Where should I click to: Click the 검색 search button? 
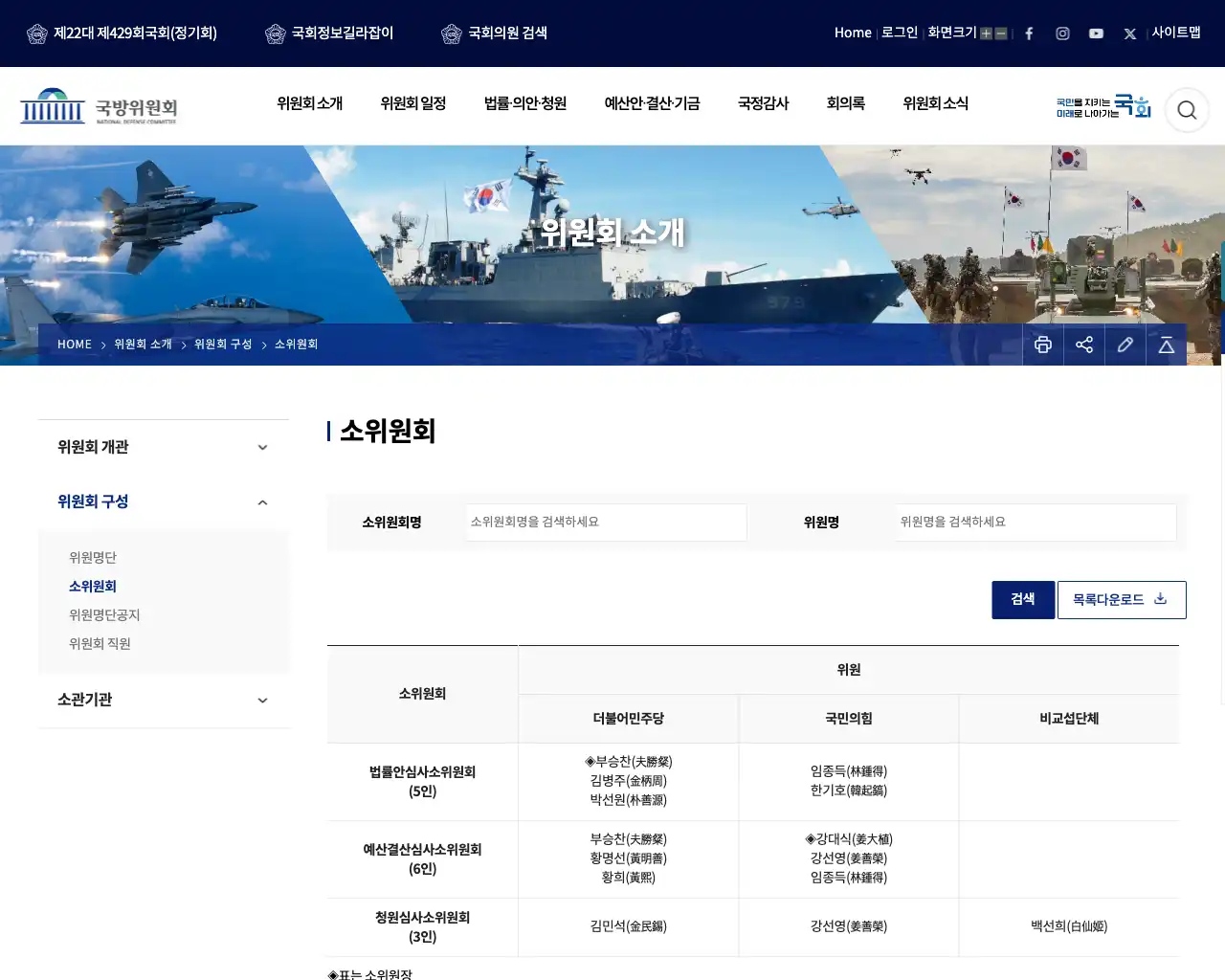click(x=1023, y=600)
